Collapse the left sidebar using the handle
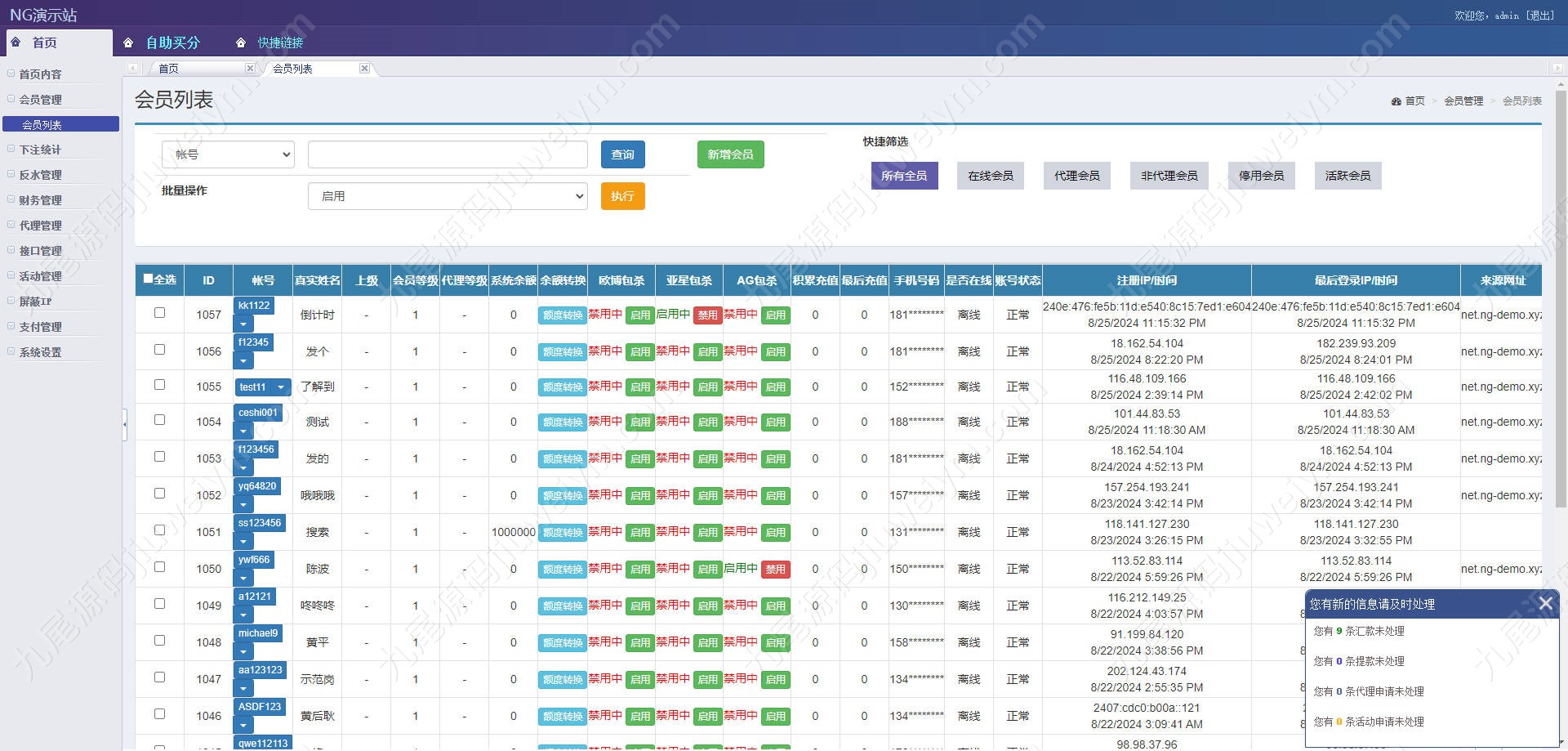The width and height of the screenshot is (1568, 751). tap(125, 424)
